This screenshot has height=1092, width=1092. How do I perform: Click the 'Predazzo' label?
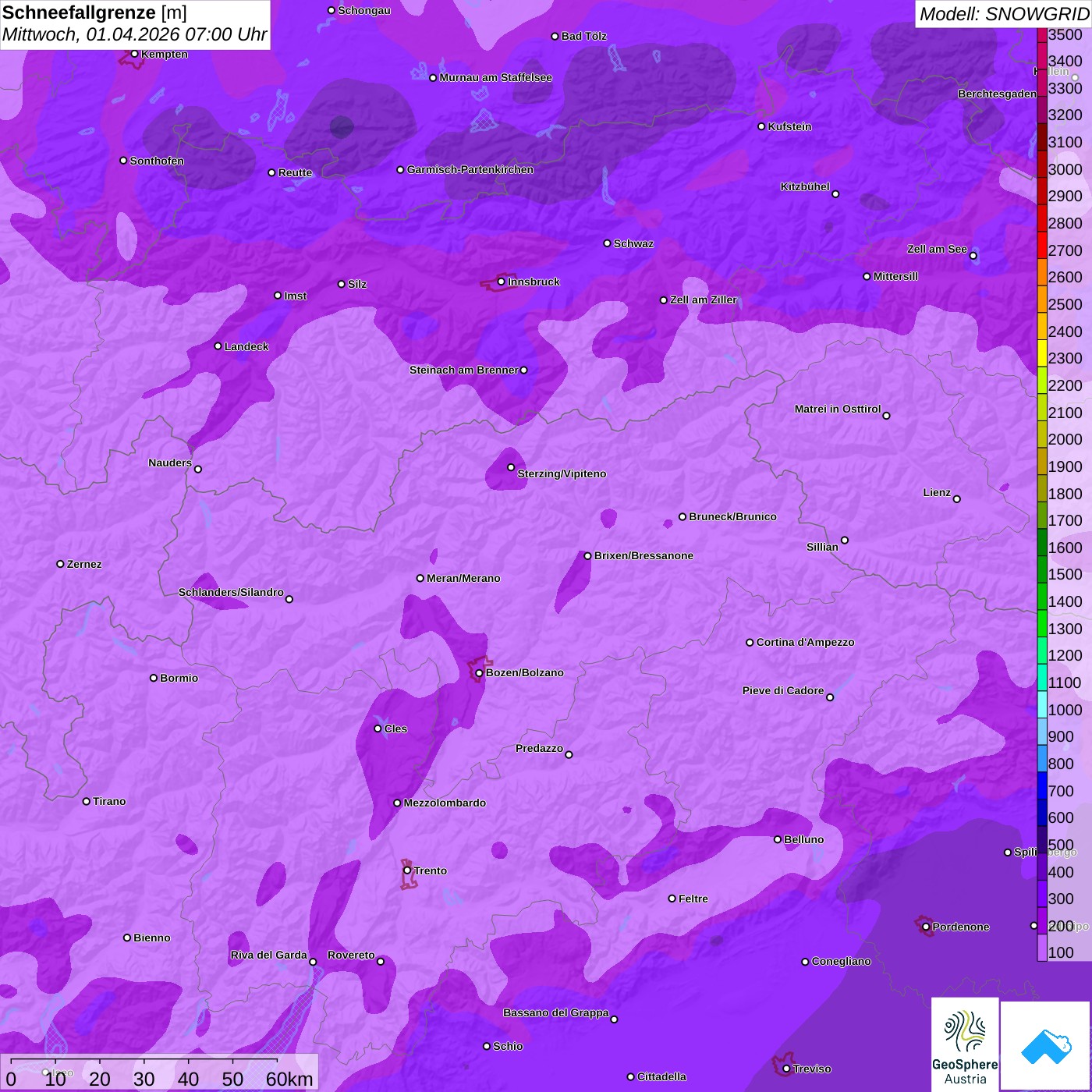click(x=539, y=748)
